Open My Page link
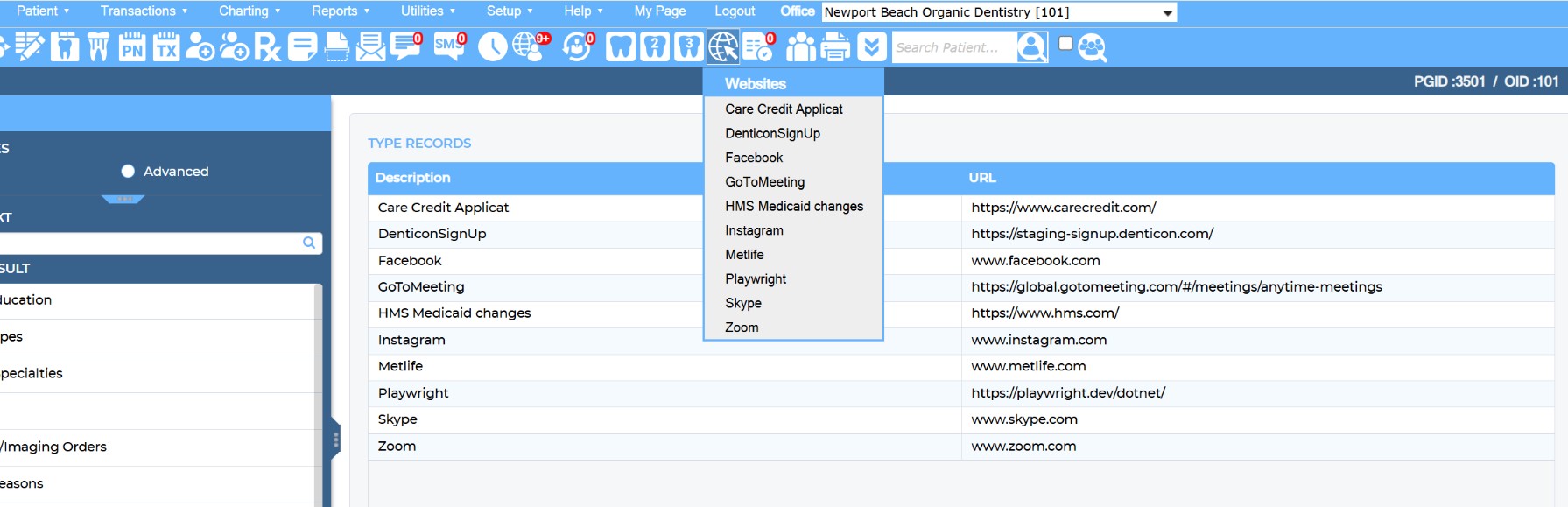This screenshot has width=1568, height=507. coord(660,11)
